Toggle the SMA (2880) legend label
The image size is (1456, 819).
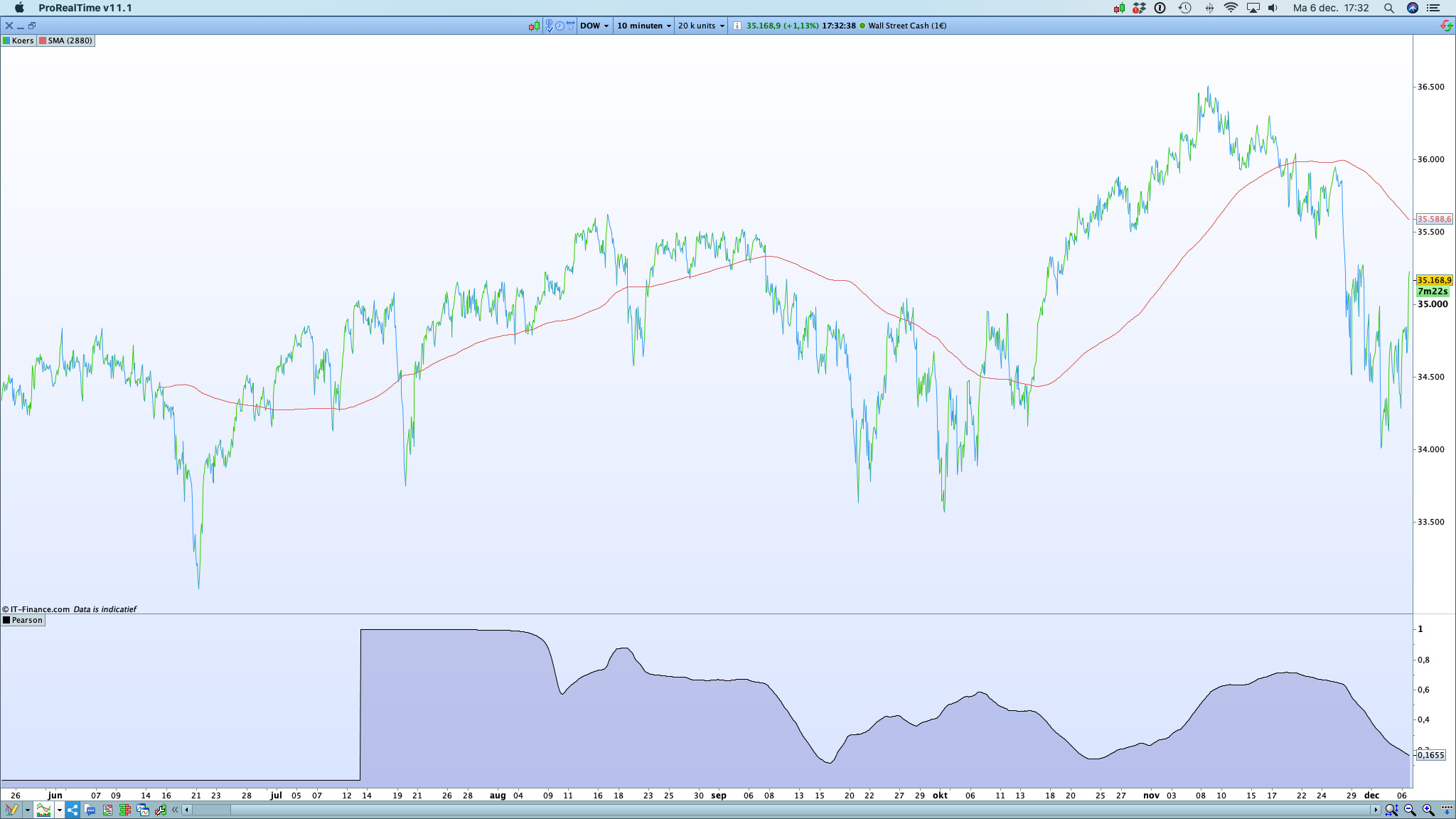pyautogui.click(x=66, y=41)
